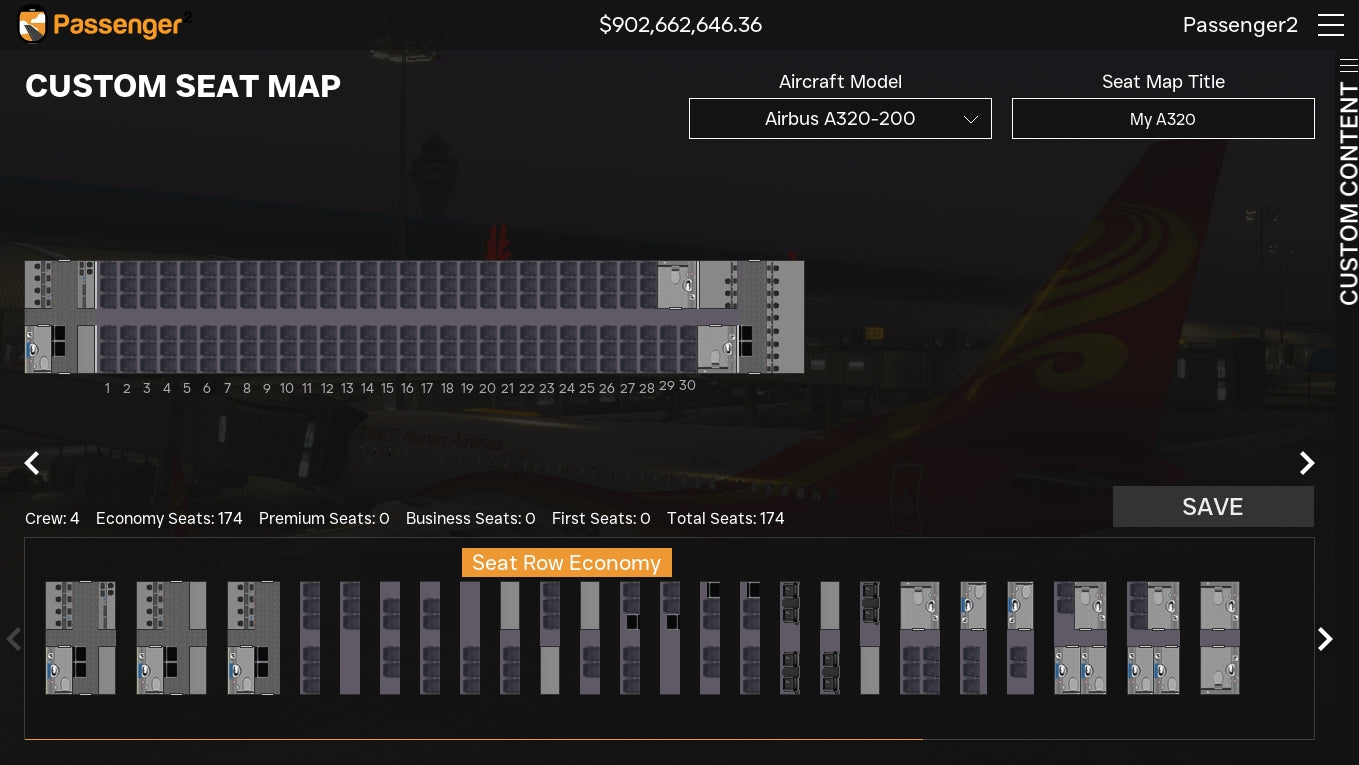
Task: Expand the Custom Content side panel
Action: tap(1348, 180)
